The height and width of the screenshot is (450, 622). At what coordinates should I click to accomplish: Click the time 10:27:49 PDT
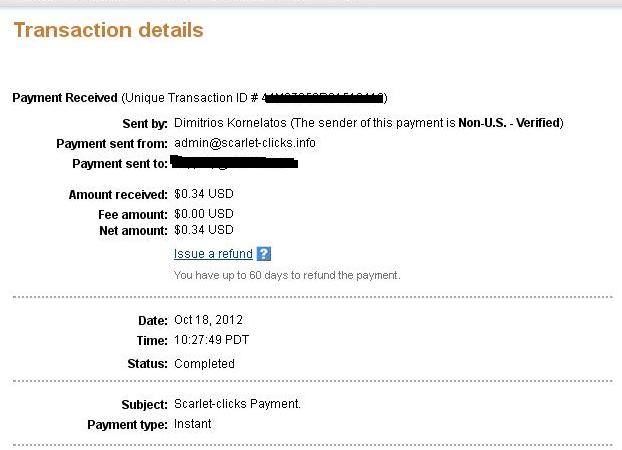(211, 340)
